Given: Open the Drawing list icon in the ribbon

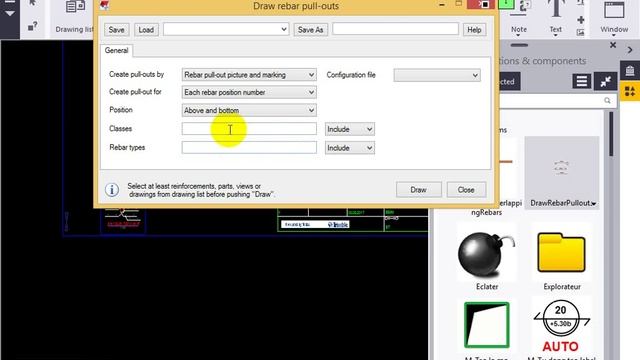Looking at the screenshot, I should [x=76, y=7].
